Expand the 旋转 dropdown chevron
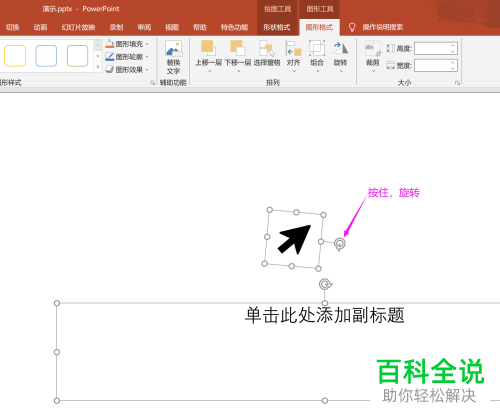This screenshot has width=500, height=416. [x=341, y=71]
